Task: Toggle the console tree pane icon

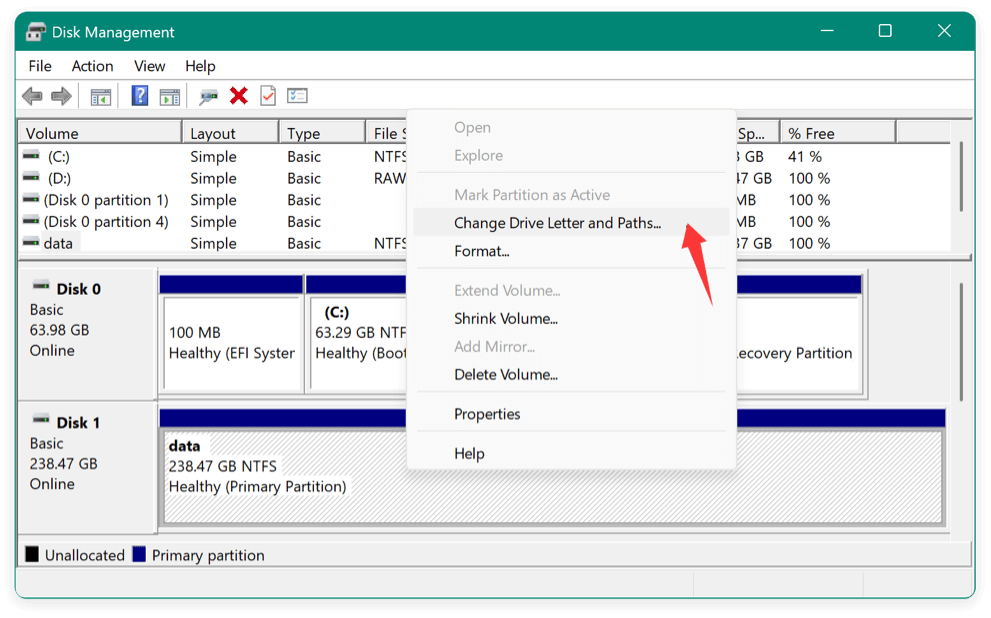Action: 100,95
